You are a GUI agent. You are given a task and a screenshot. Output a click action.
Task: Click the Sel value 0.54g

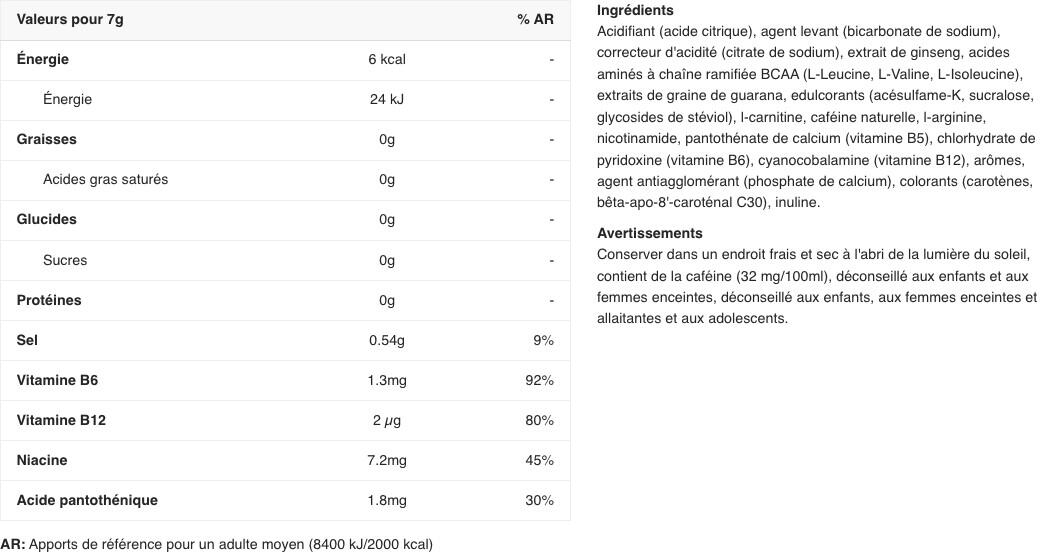[x=387, y=340]
